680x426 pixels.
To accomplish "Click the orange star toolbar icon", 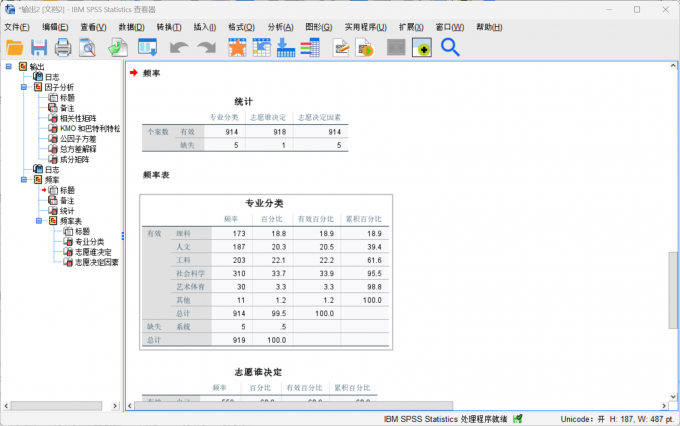I will pyautogui.click(x=237, y=47).
